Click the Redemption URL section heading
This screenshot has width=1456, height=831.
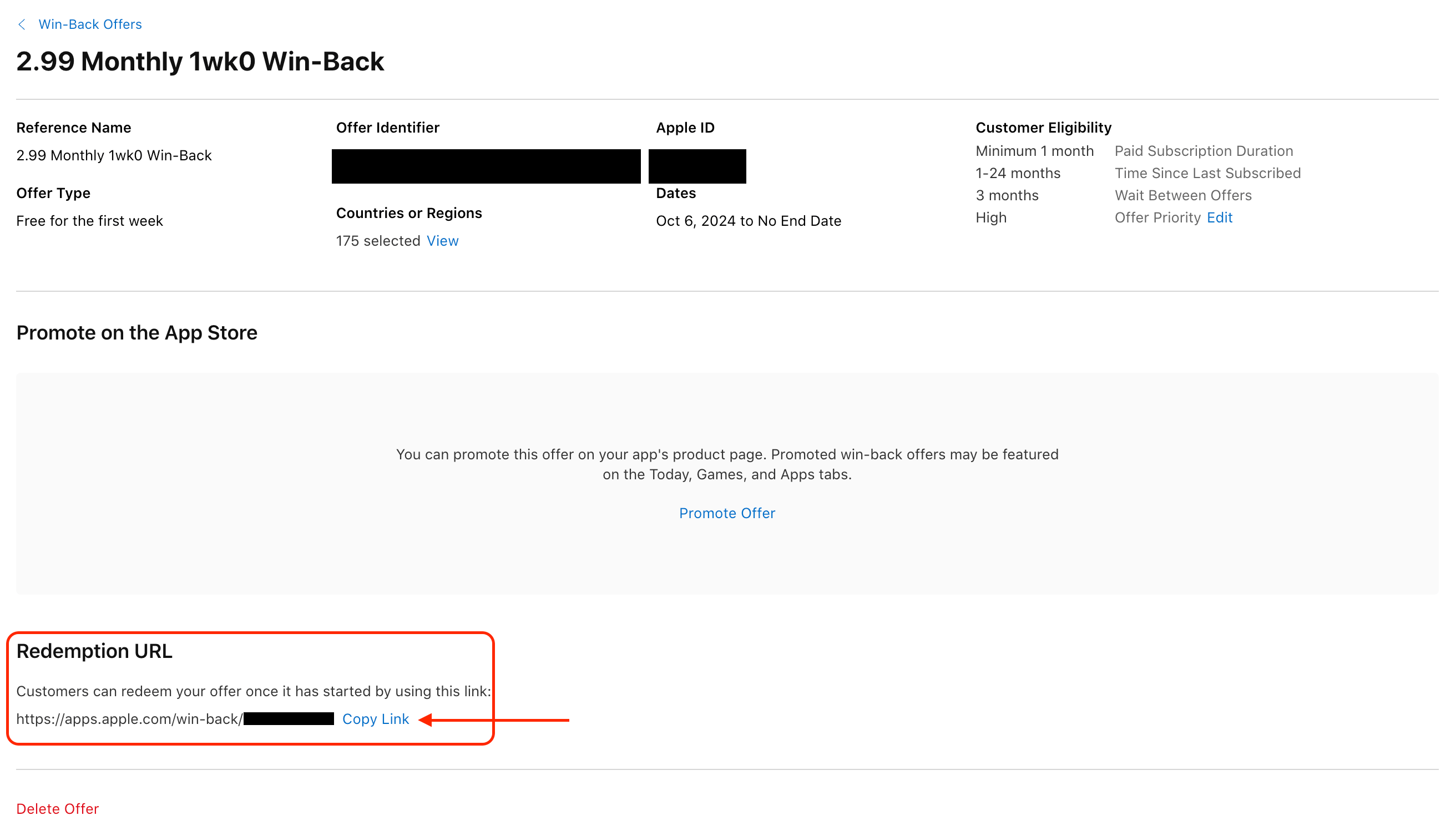coord(95,650)
